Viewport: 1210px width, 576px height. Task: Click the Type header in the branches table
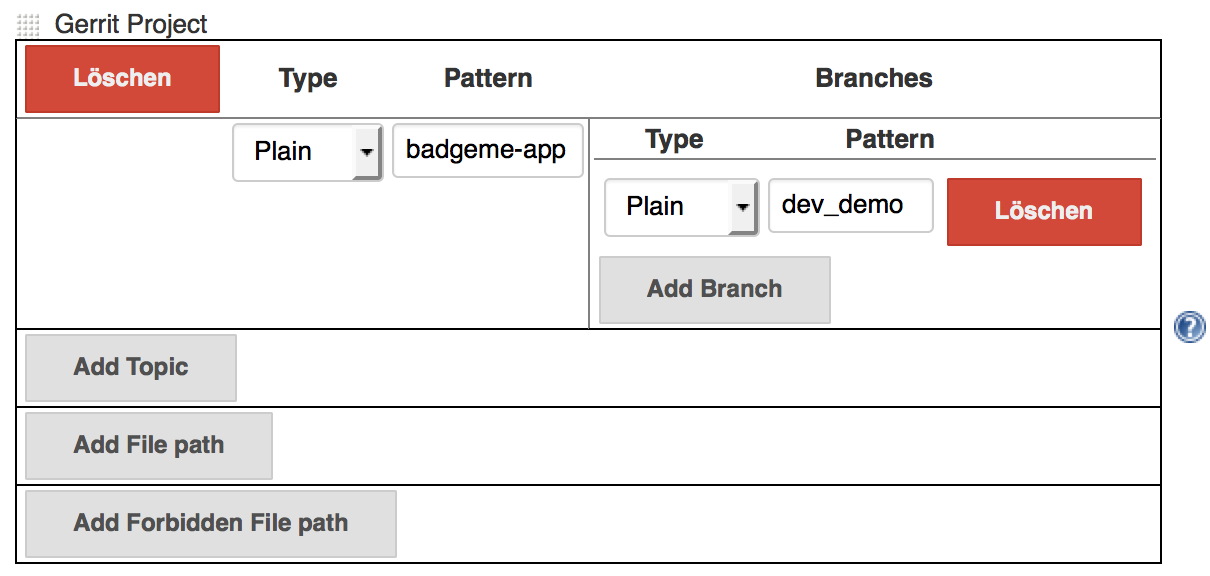[673, 139]
